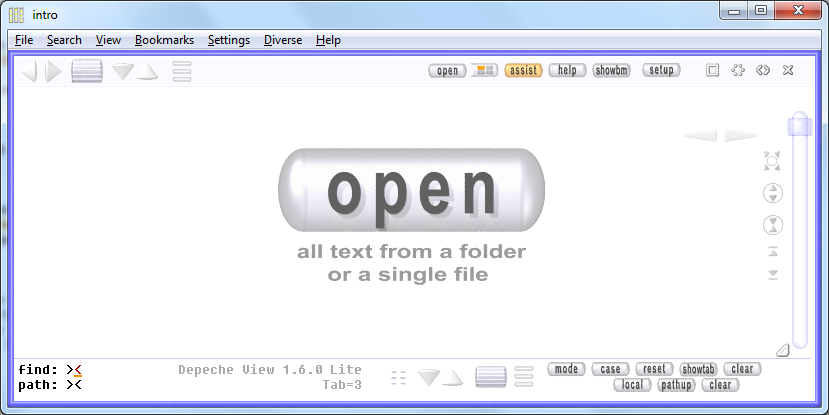Toggle the showtab button in bottom bar
Image resolution: width=829 pixels, height=415 pixels.
pyautogui.click(x=698, y=370)
